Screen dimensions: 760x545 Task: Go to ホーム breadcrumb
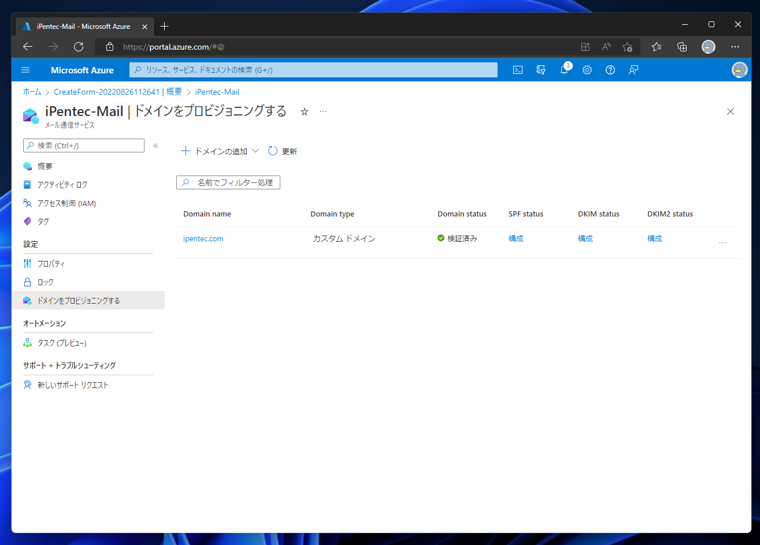[32, 92]
